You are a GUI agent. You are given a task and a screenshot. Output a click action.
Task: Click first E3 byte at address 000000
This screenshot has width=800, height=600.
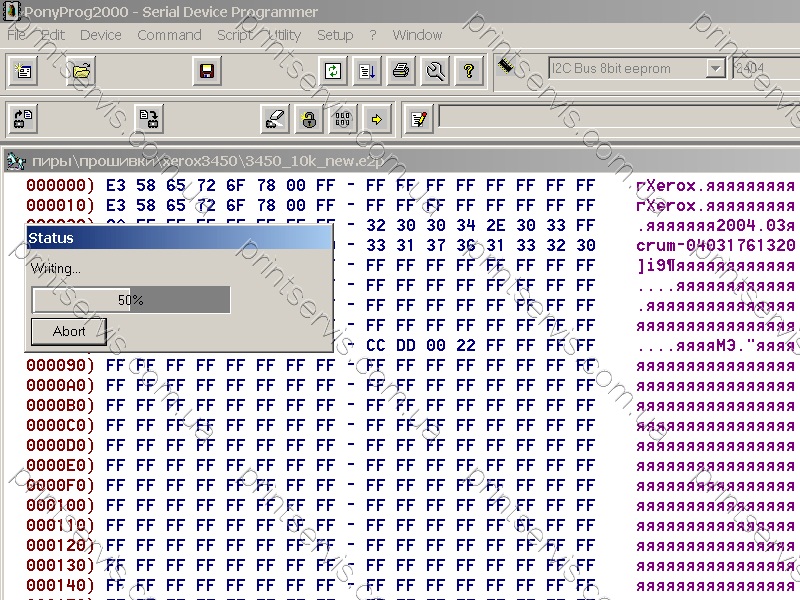tap(116, 185)
